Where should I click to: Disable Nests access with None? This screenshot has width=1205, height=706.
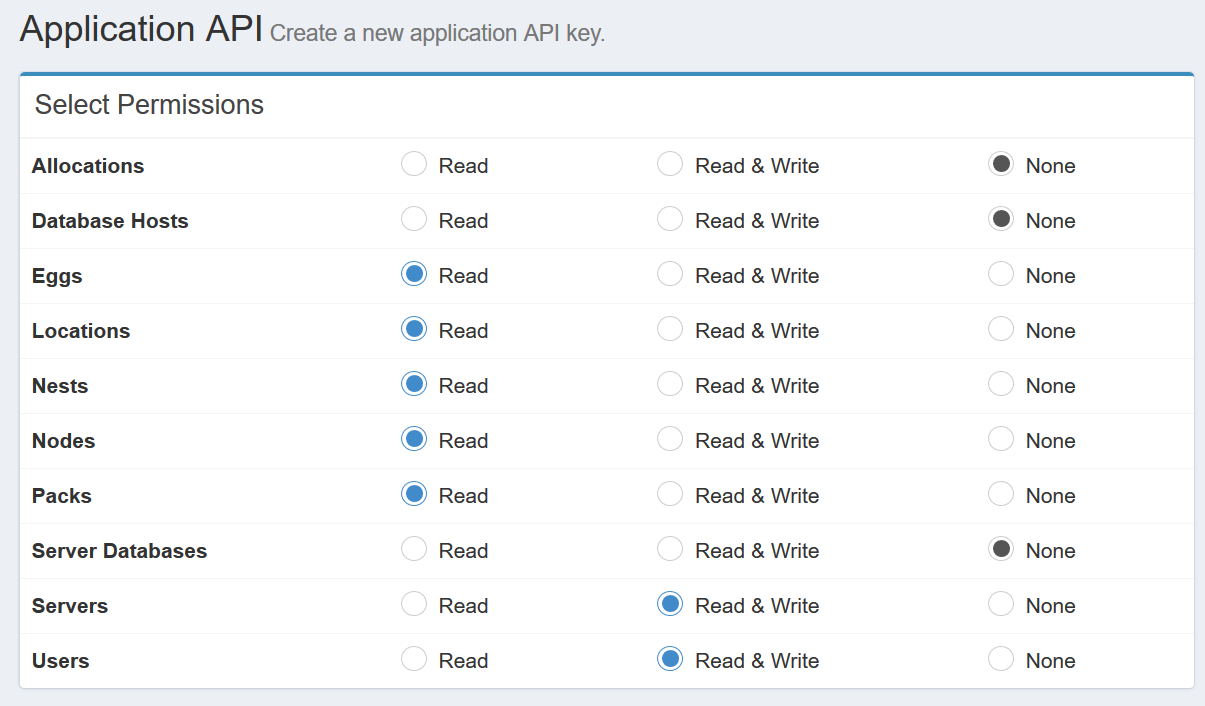click(x=1001, y=384)
